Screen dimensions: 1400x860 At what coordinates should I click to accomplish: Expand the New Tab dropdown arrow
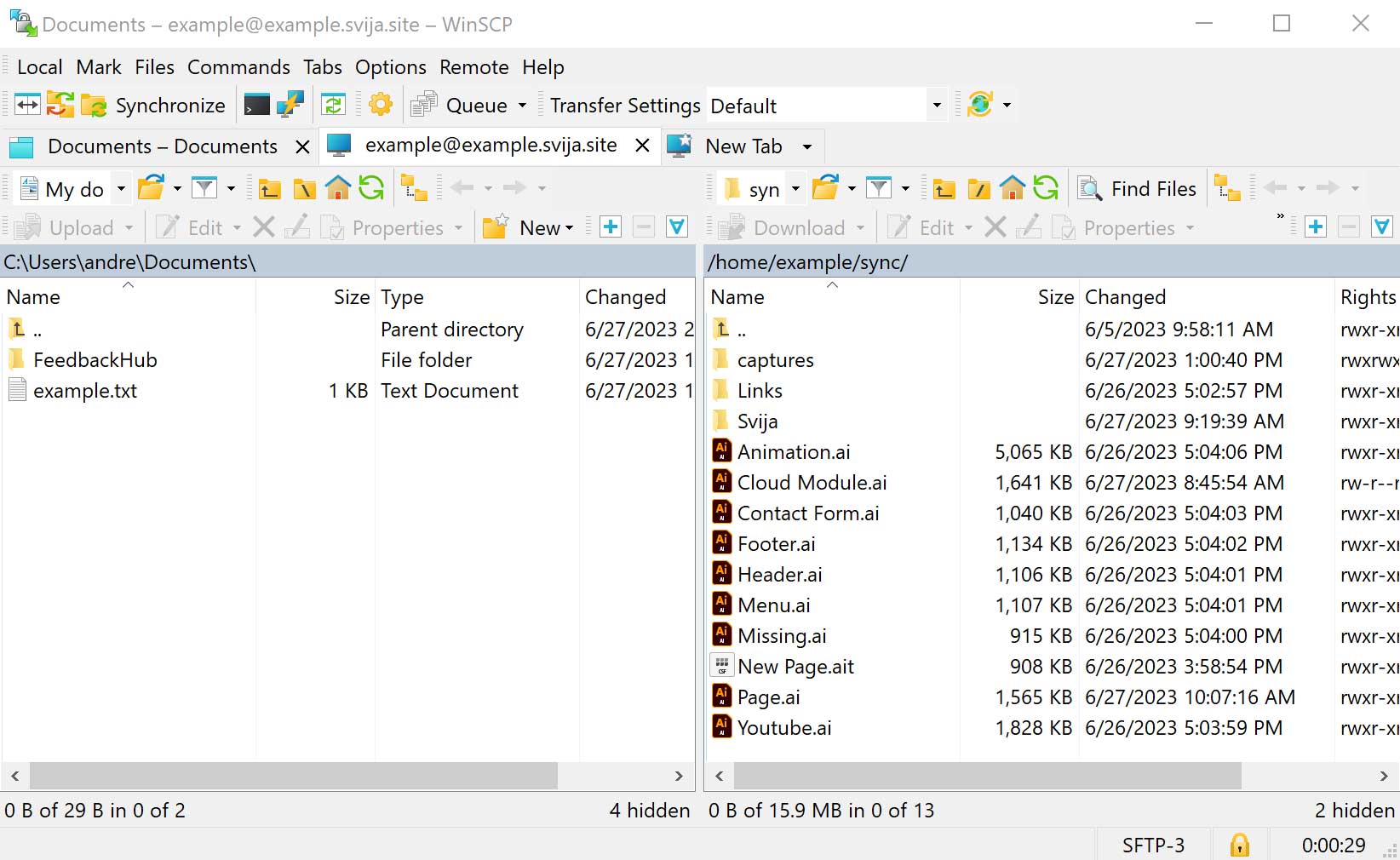point(806,146)
